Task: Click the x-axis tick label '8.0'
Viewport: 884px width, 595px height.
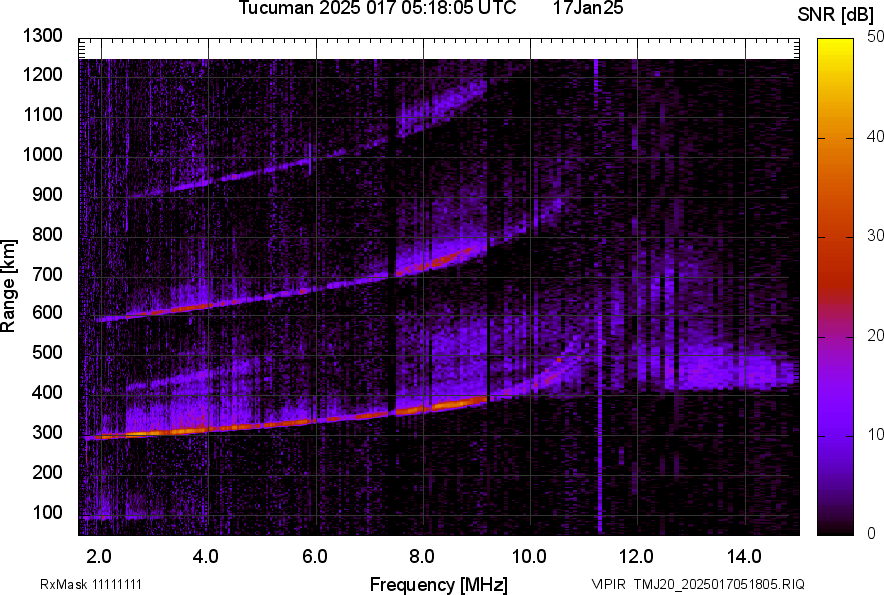Action: pyautogui.click(x=422, y=556)
